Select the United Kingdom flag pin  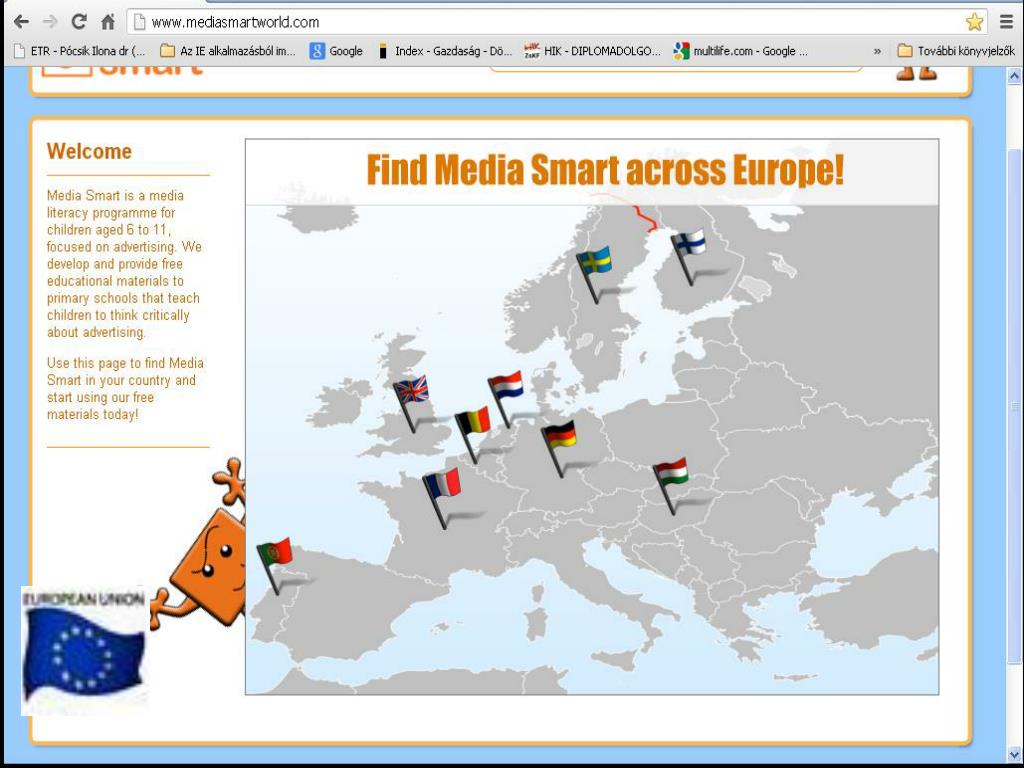tap(411, 404)
